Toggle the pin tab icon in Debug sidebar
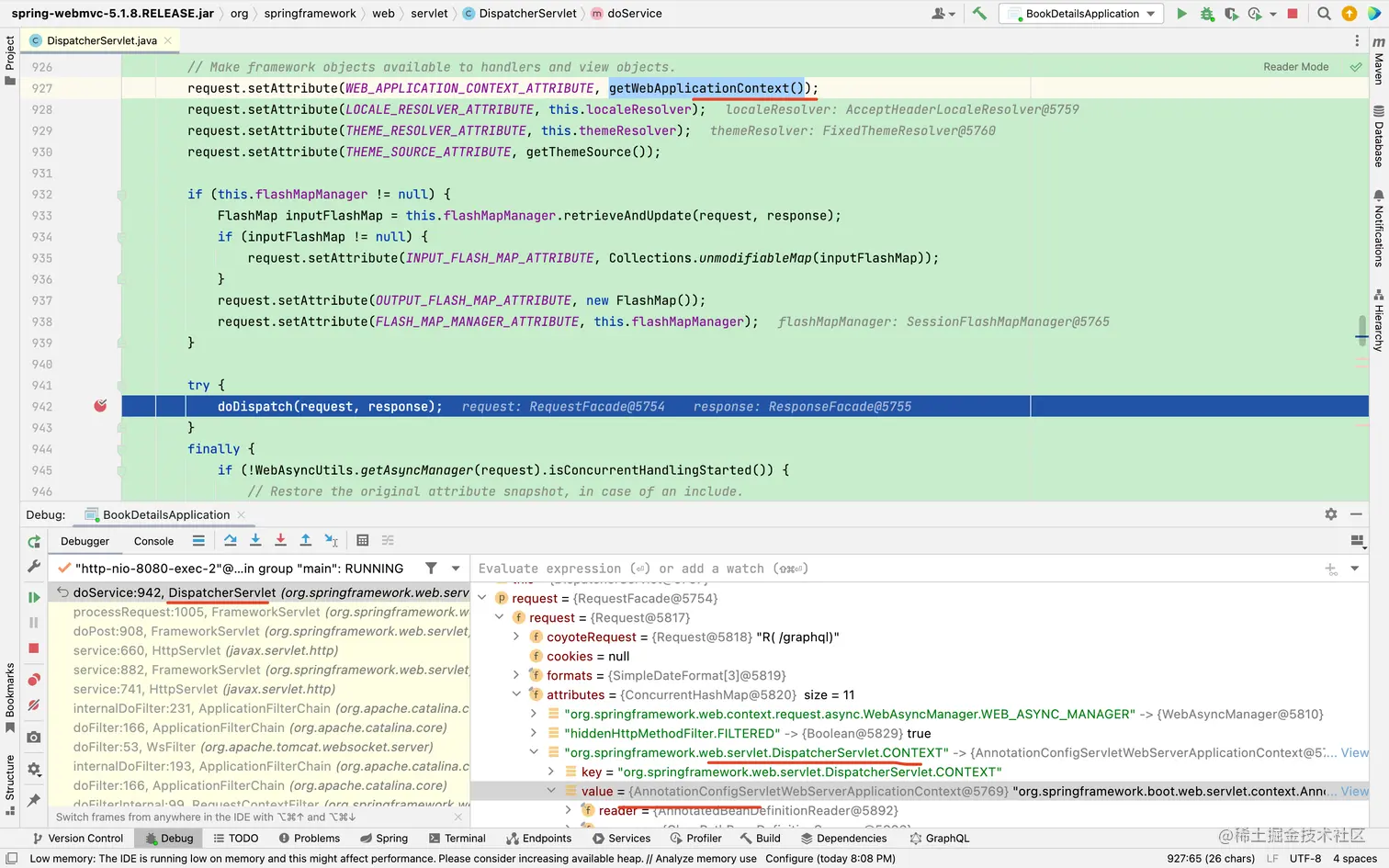 pyautogui.click(x=34, y=800)
